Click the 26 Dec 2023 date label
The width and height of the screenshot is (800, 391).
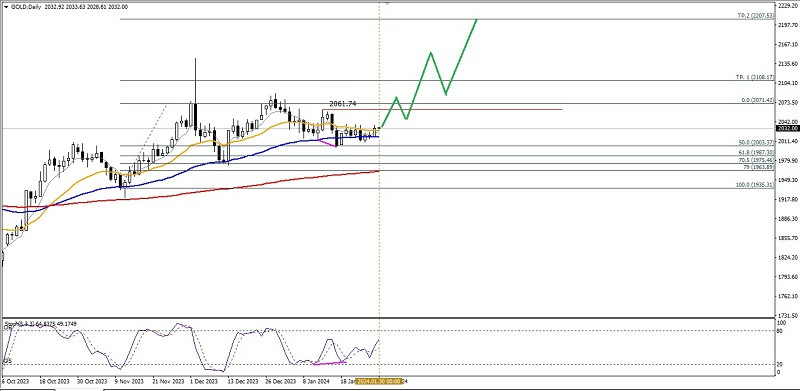[x=282, y=381]
